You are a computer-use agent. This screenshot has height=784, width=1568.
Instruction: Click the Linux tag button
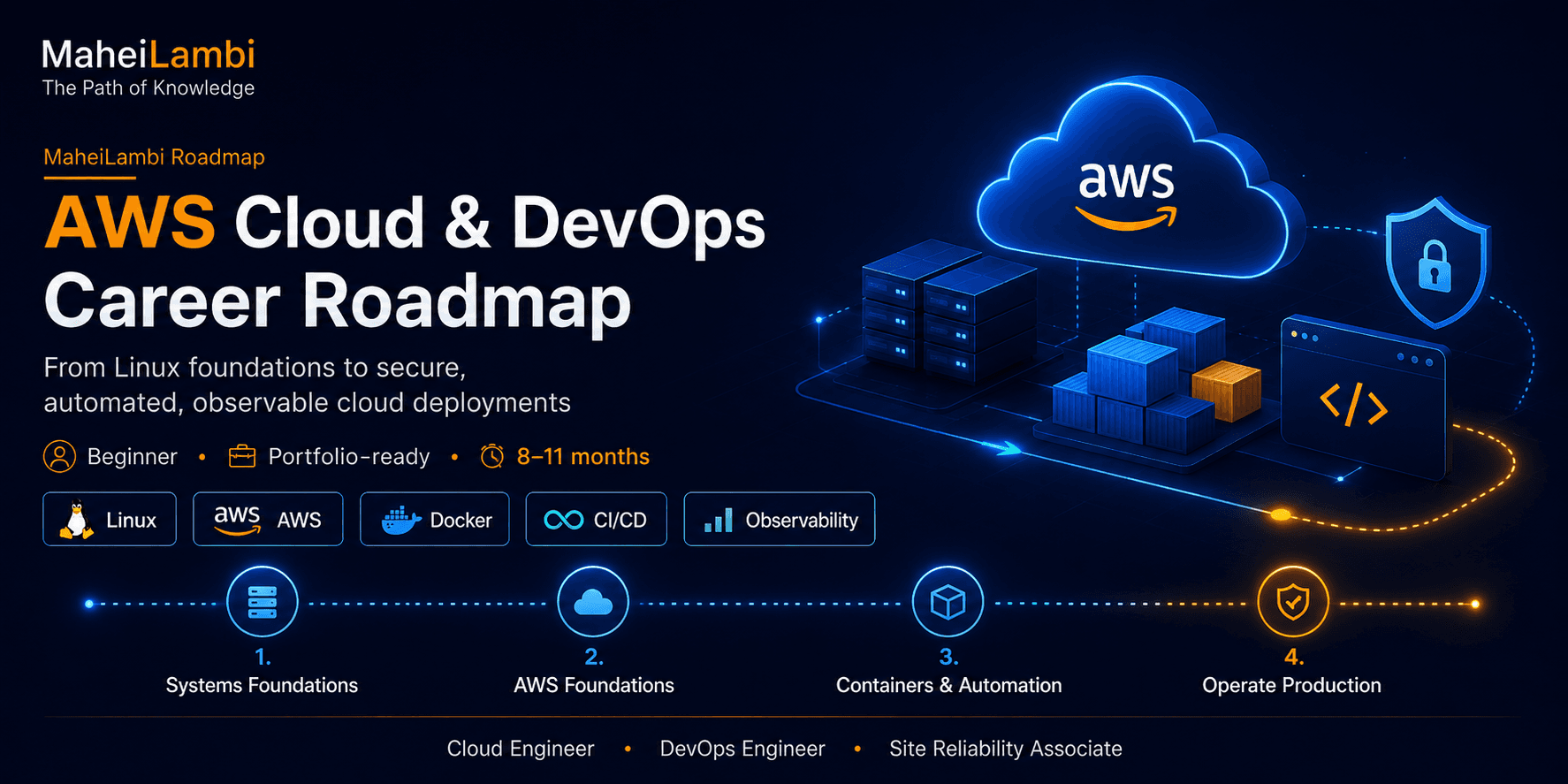pyautogui.click(x=110, y=519)
